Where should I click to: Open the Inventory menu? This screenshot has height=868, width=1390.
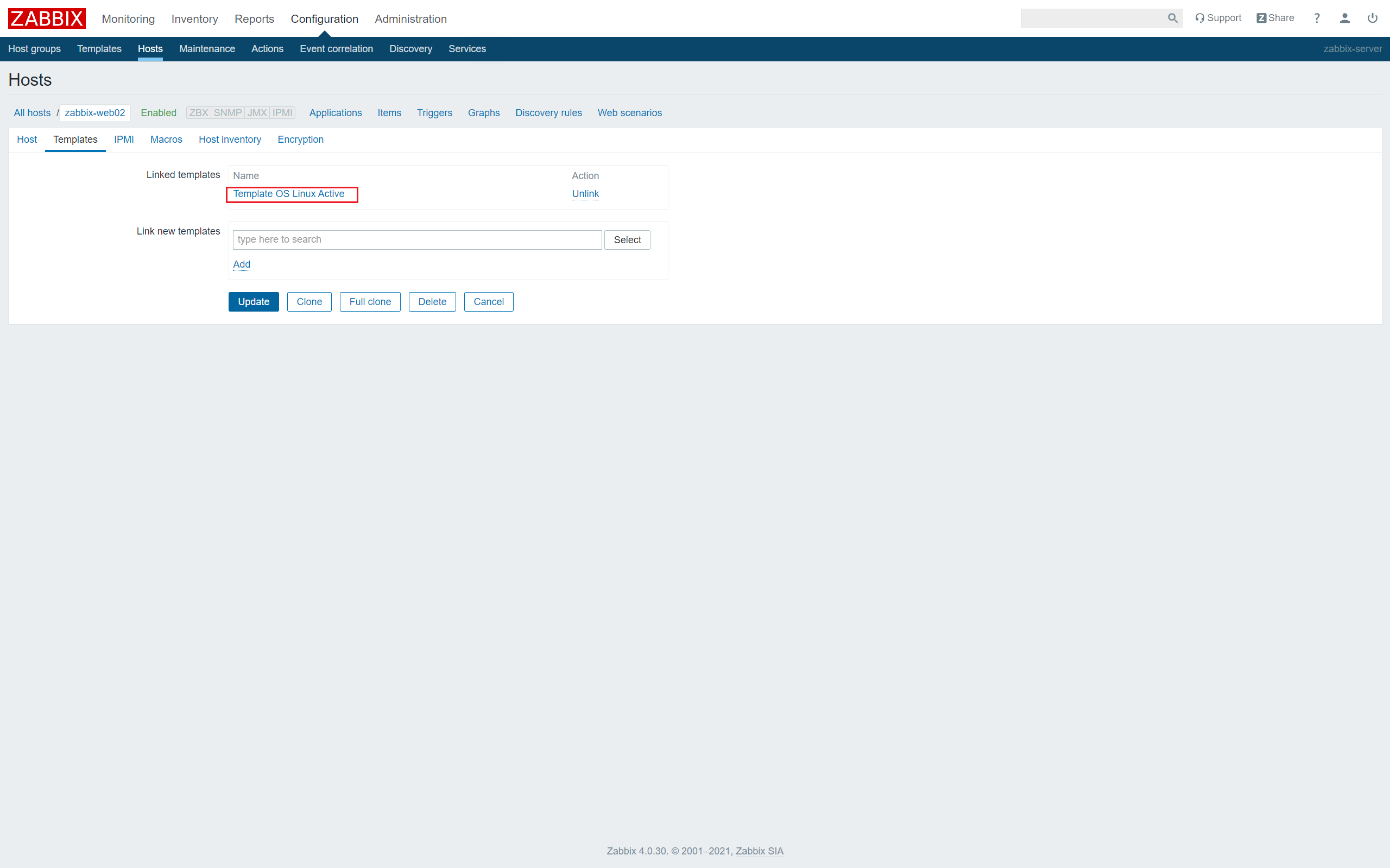tap(194, 19)
